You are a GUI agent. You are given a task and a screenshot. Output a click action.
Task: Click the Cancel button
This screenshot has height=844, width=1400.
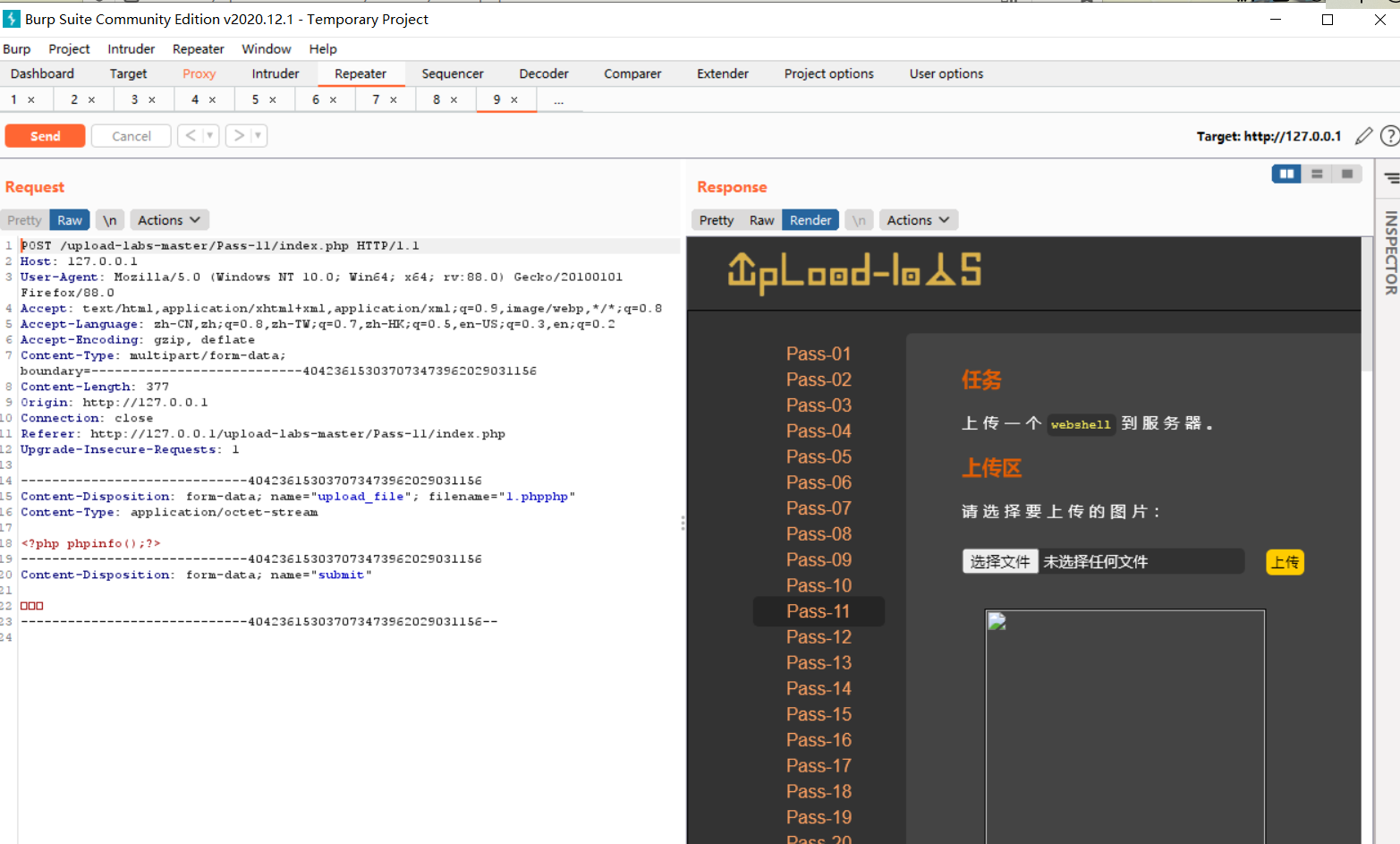[132, 136]
